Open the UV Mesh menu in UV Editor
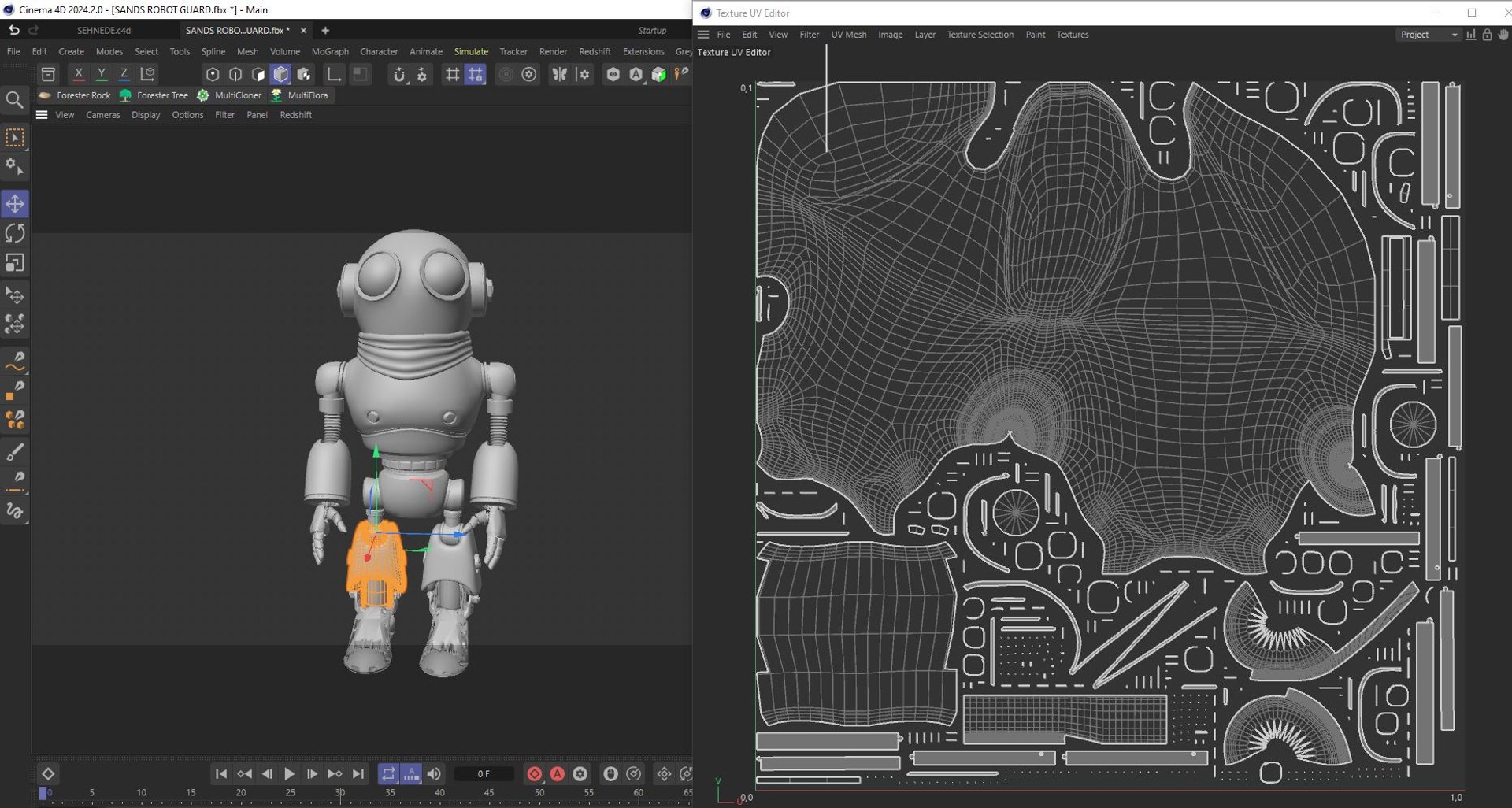 [x=848, y=35]
